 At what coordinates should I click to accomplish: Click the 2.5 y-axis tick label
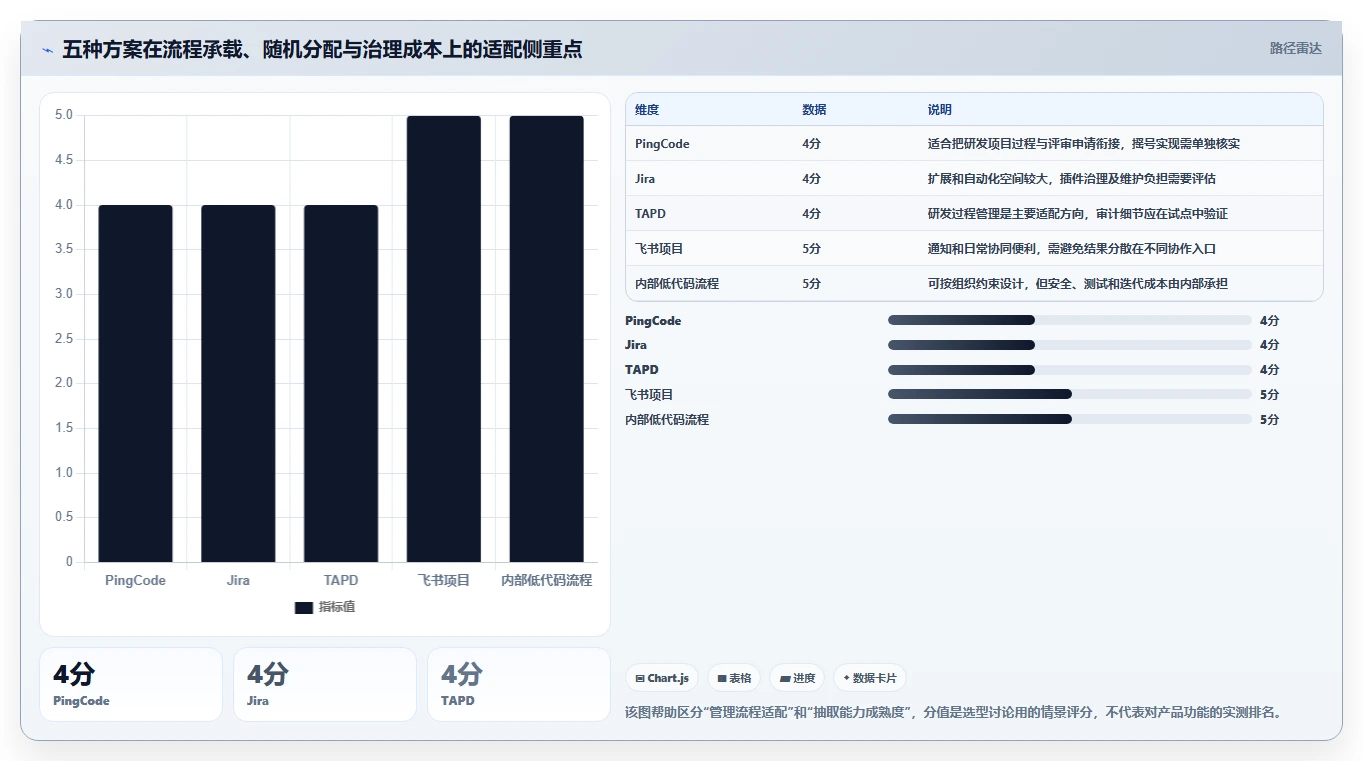pos(64,339)
